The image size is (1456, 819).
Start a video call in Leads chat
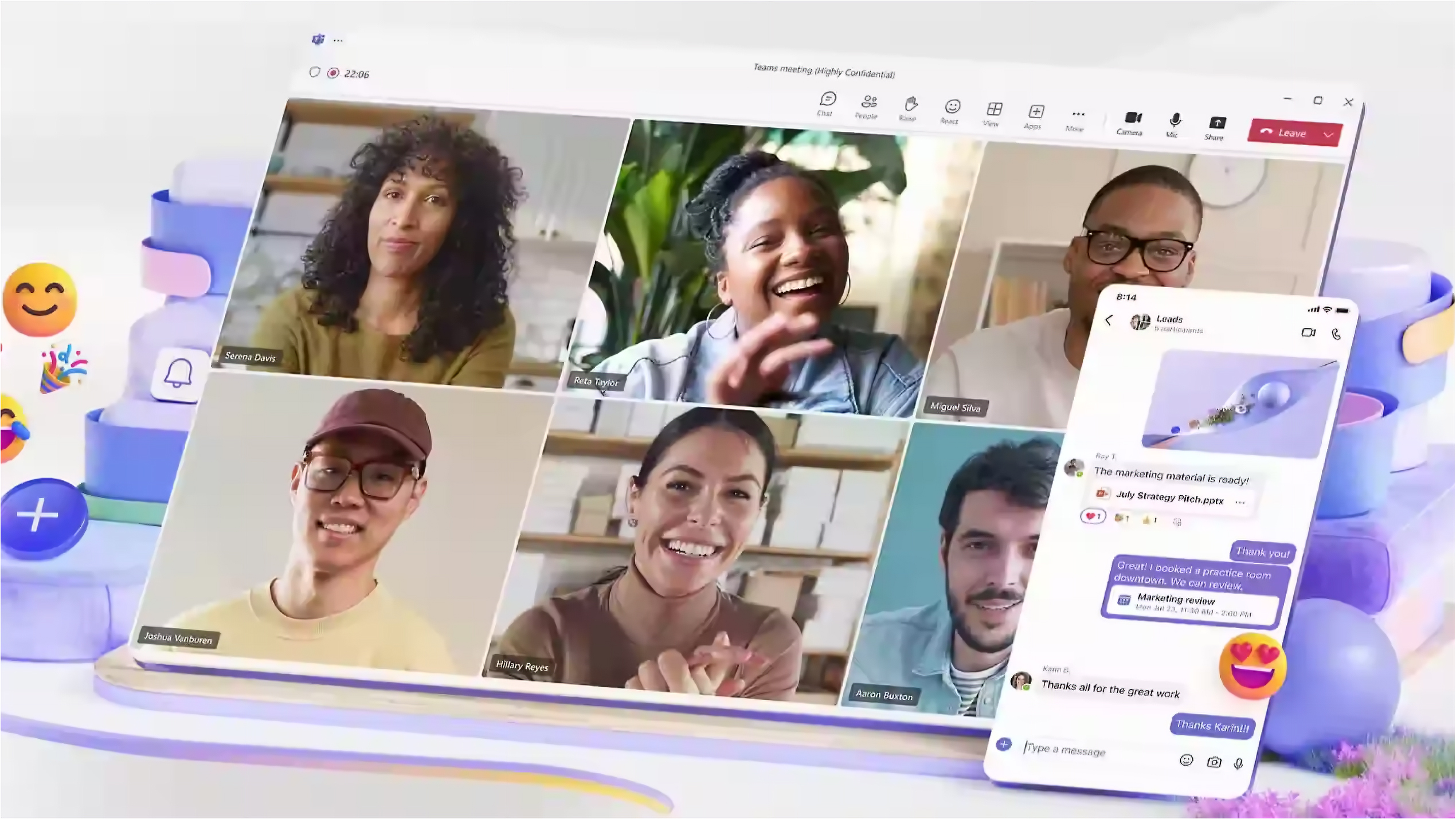1308,332
